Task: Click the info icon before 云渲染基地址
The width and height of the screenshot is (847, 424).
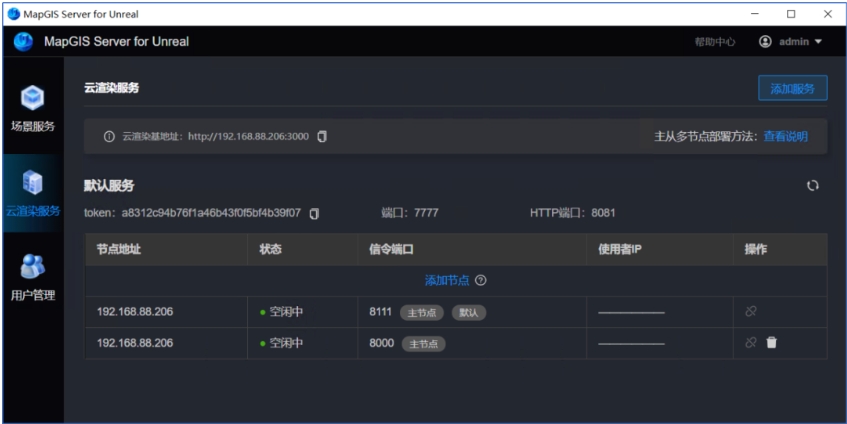Action: pos(109,137)
